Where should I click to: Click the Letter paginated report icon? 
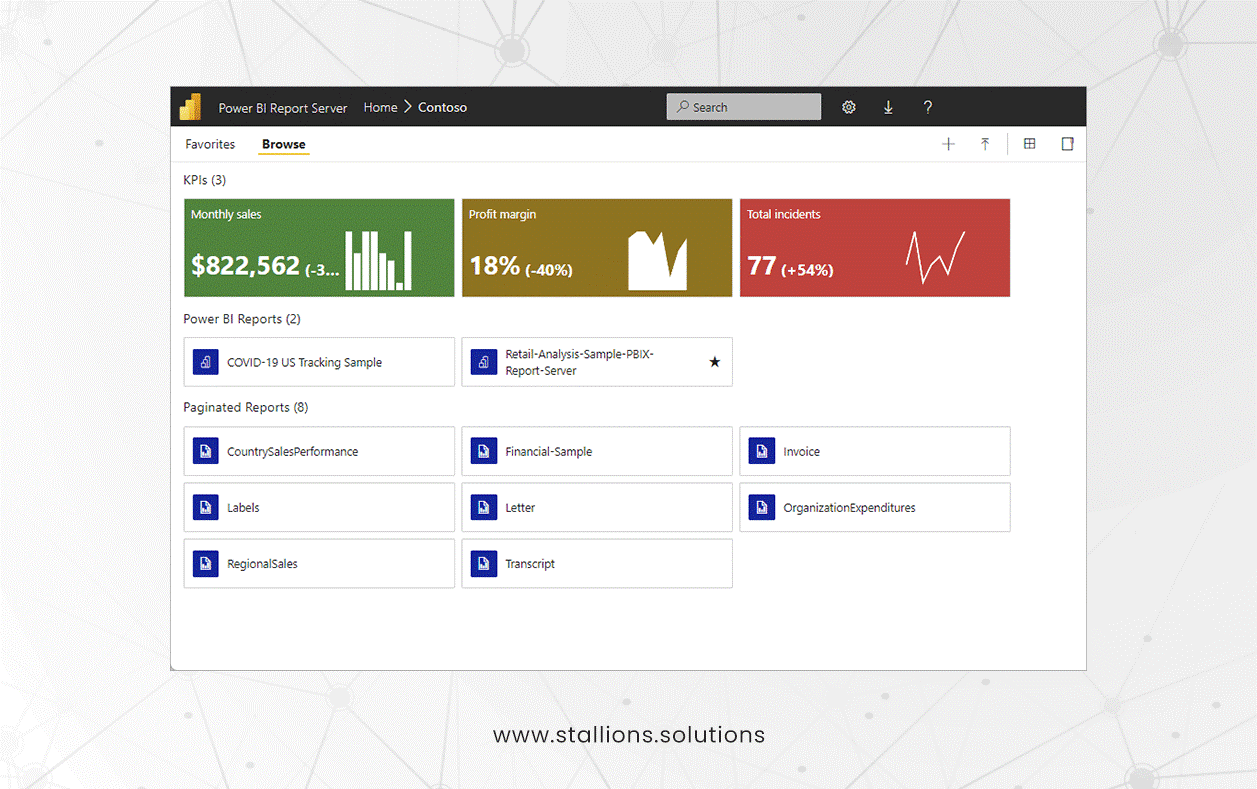pyautogui.click(x=484, y=507)
